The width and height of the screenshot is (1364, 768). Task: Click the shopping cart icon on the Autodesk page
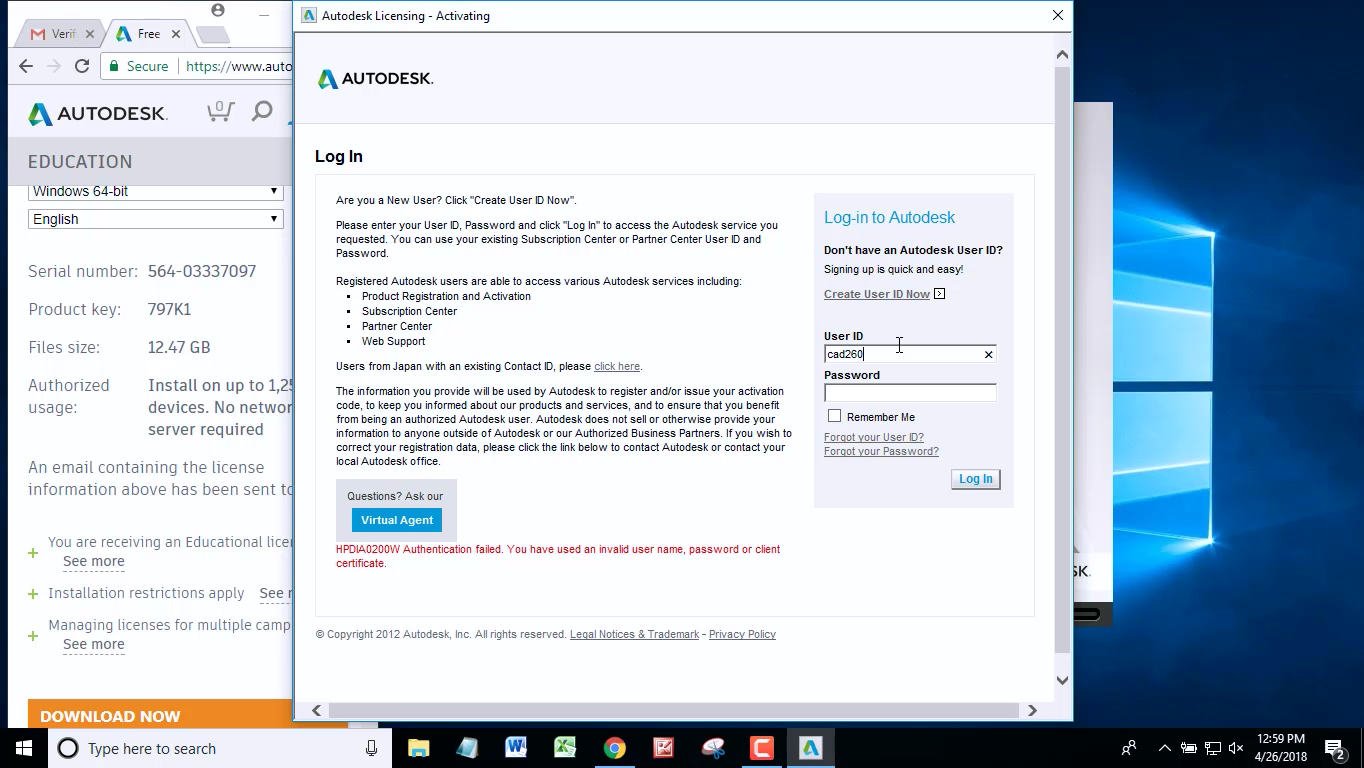point(220,111)
